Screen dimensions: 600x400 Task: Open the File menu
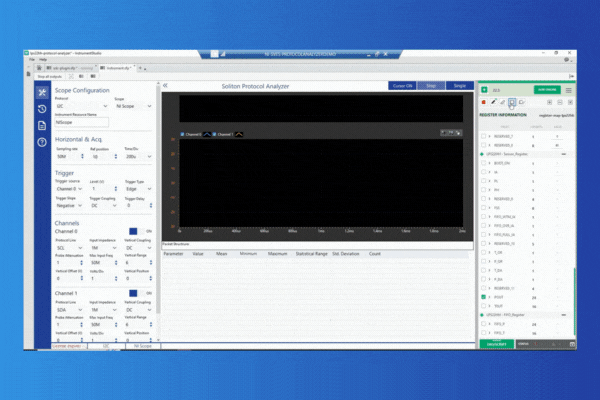point(31,59)
